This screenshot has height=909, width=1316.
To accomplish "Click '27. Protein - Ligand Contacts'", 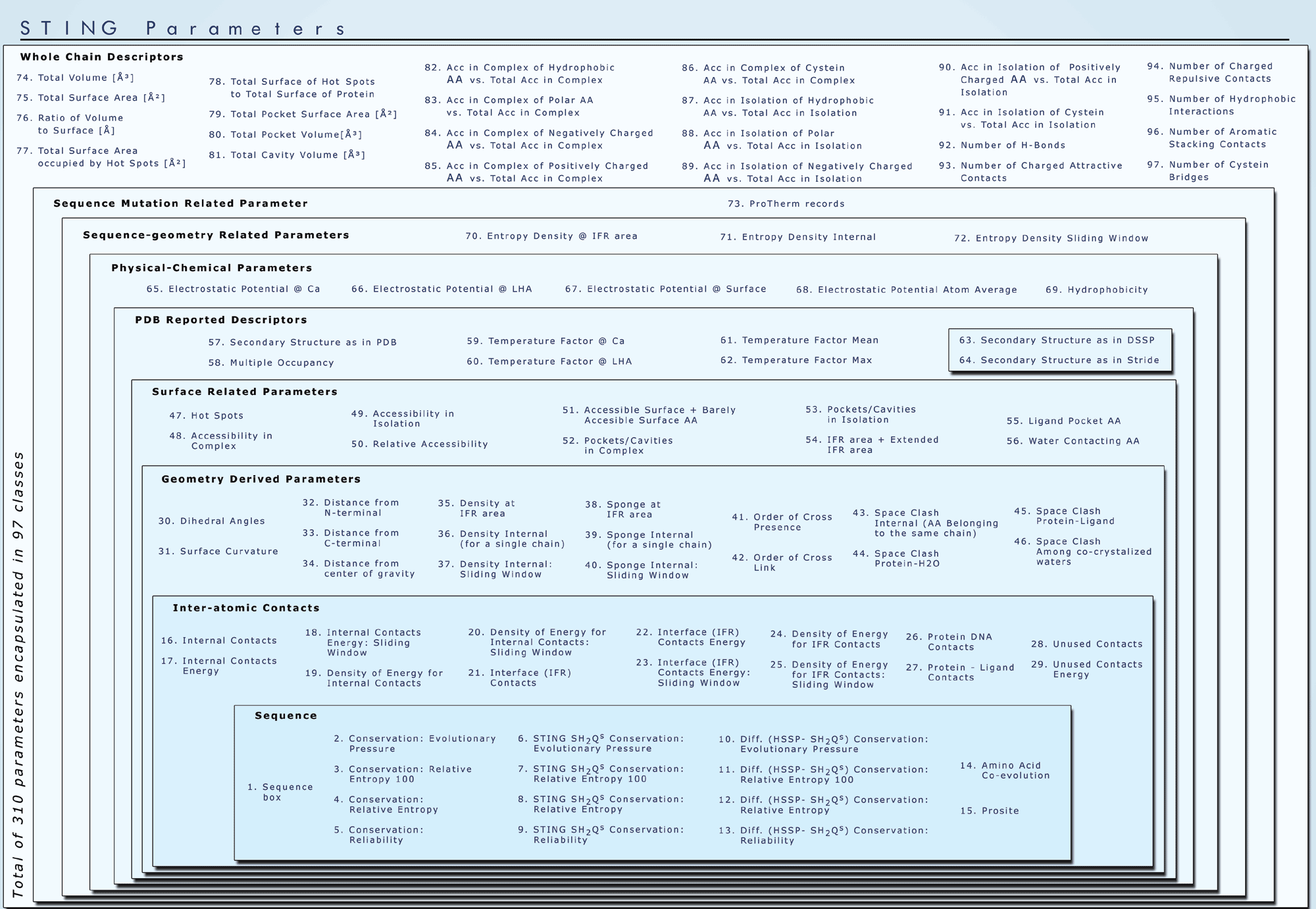I will [x=961, y=672].
